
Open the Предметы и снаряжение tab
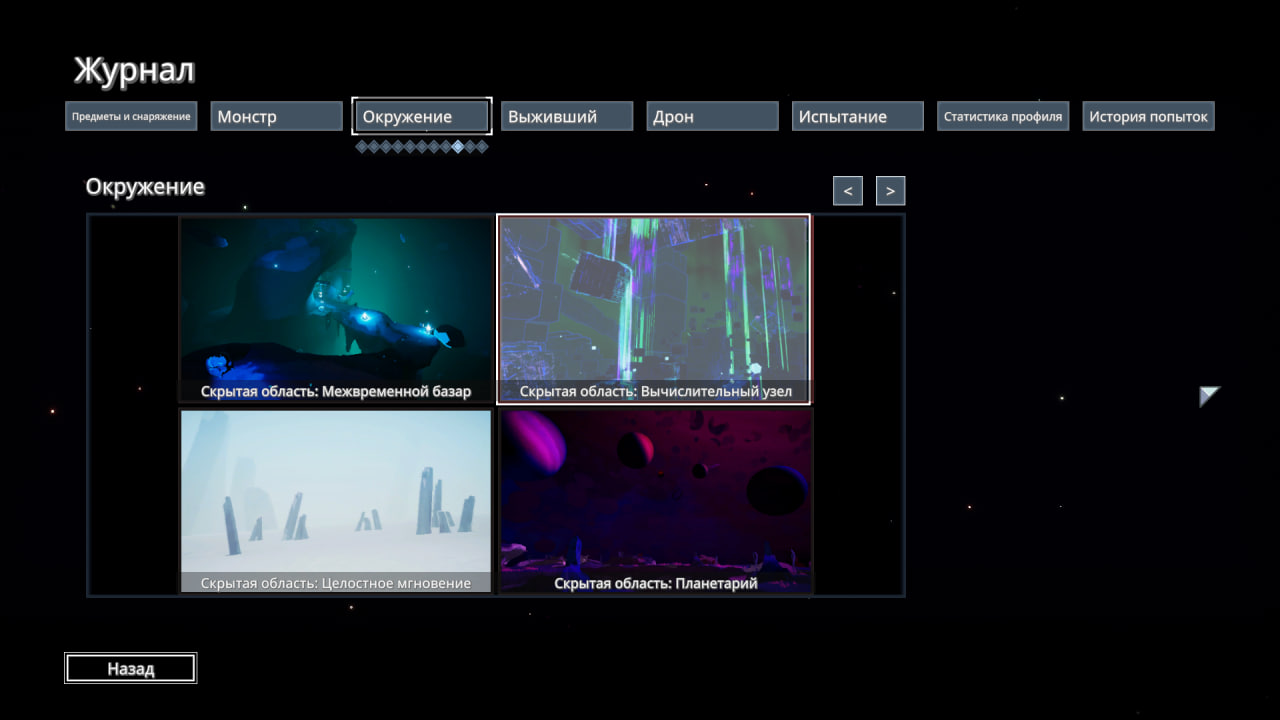click(131, 116)
